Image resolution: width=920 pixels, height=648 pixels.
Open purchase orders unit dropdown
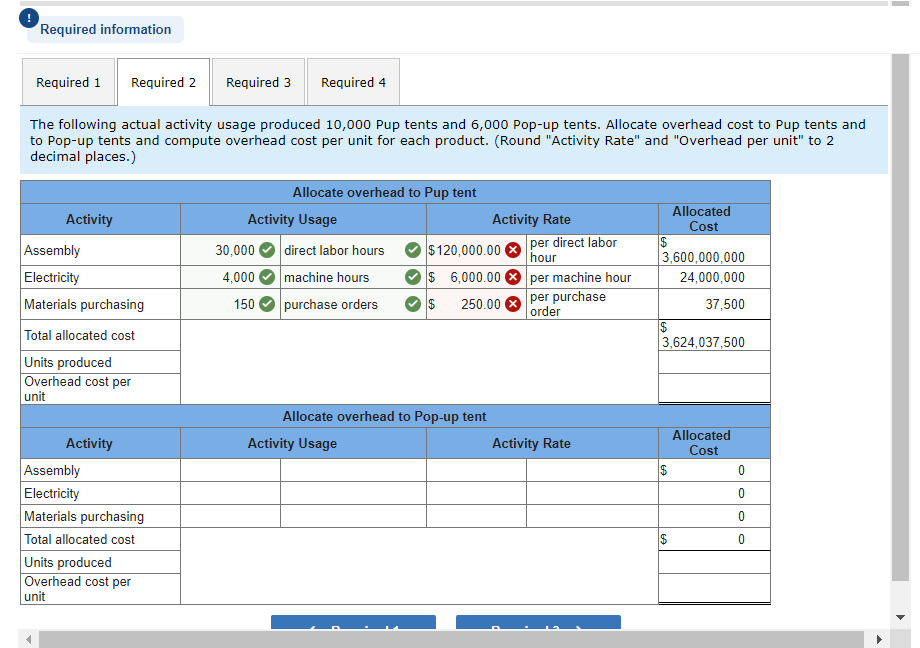[x=353, y=304]
